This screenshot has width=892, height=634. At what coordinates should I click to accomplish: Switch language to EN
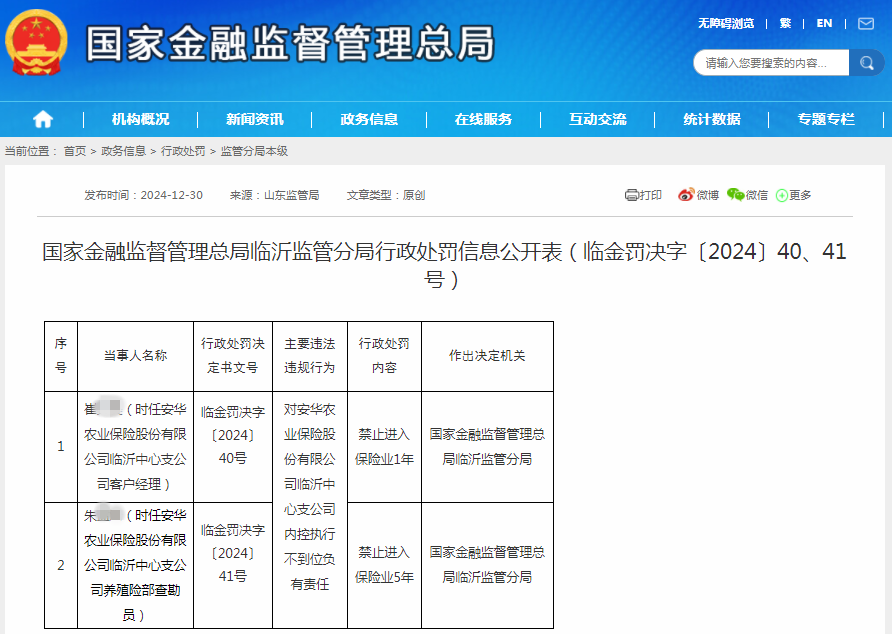[824, 23]
